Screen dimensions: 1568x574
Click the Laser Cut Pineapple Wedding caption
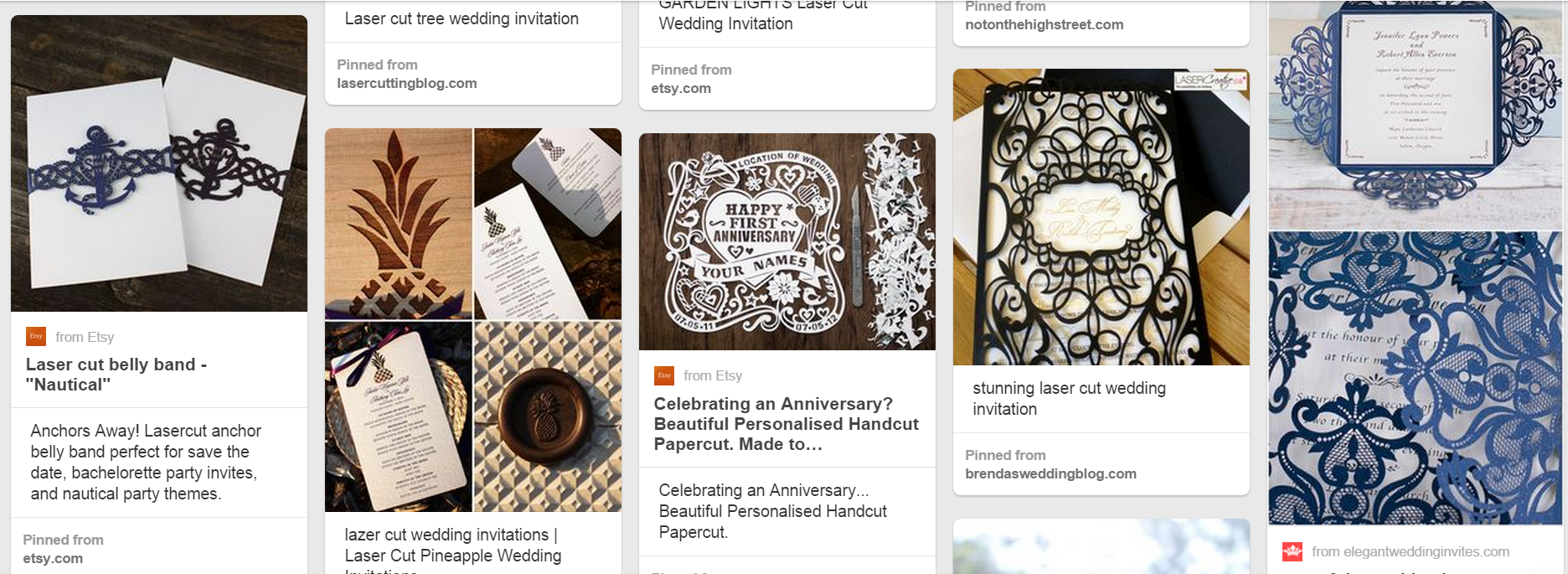(452, 555)
